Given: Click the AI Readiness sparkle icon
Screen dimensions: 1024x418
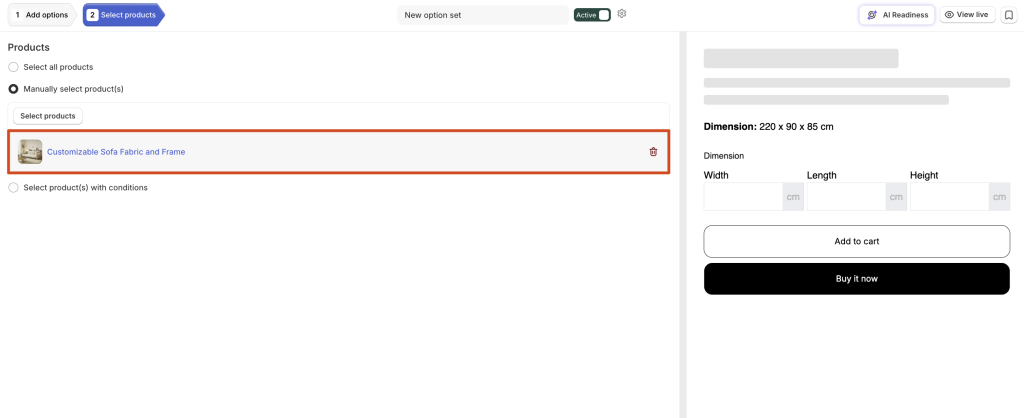Looking at the screenshot, I should [872, 15].
